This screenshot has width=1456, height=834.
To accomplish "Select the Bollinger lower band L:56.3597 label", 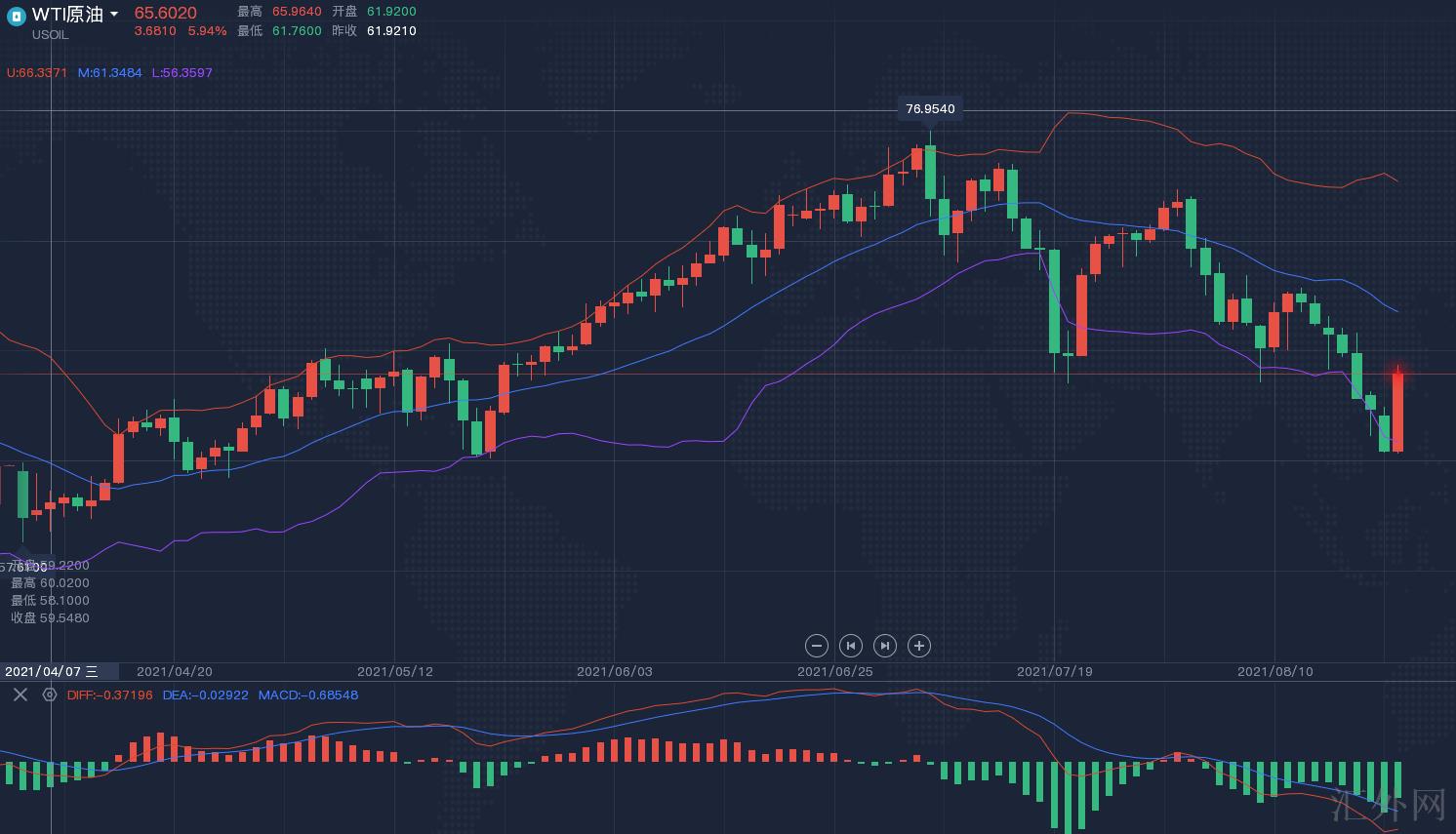I will (182, 72).
